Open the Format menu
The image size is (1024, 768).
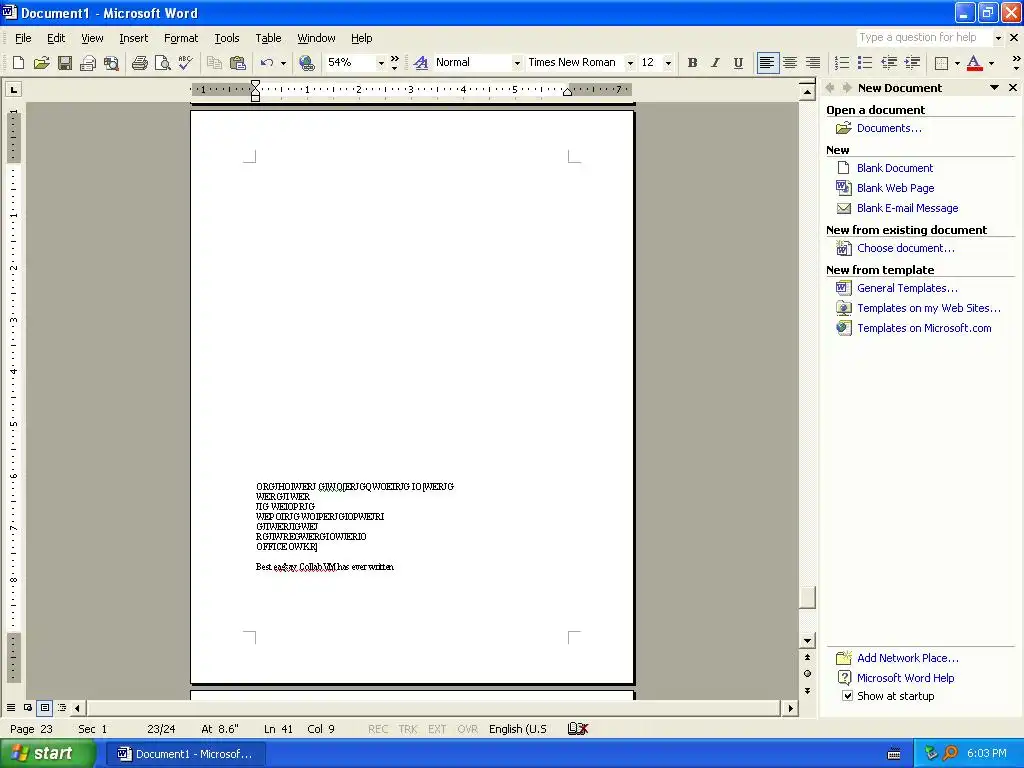tap(181, 38)
